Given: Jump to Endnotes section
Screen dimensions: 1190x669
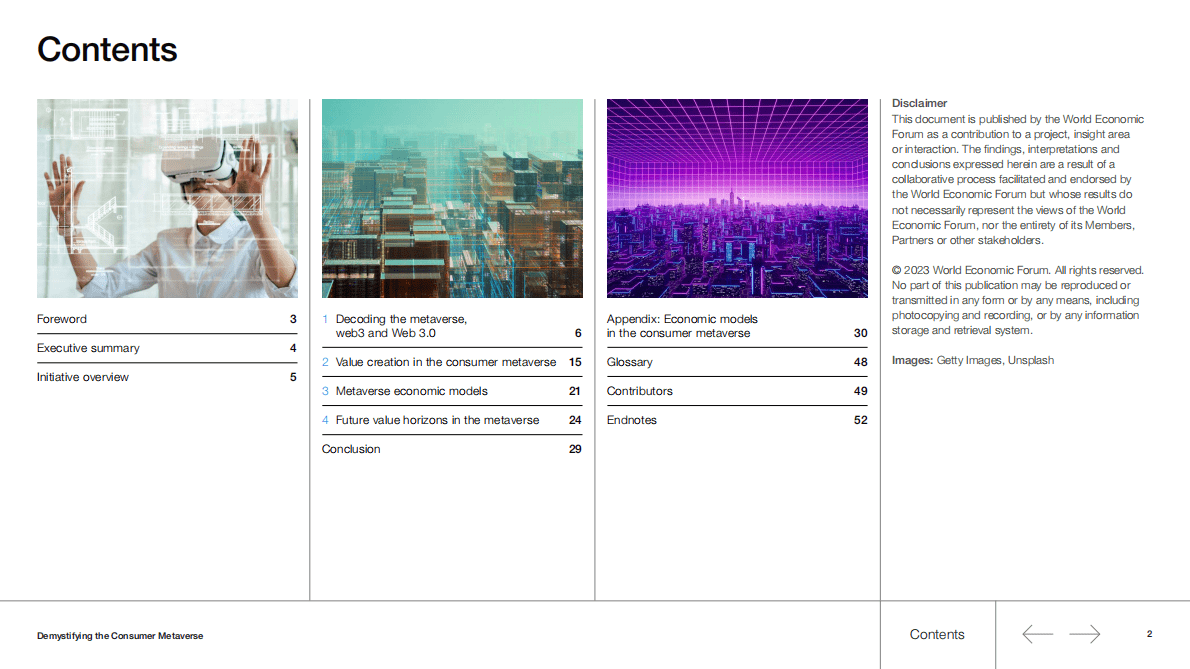Looking at the screenshot, I should click(632, 420).
